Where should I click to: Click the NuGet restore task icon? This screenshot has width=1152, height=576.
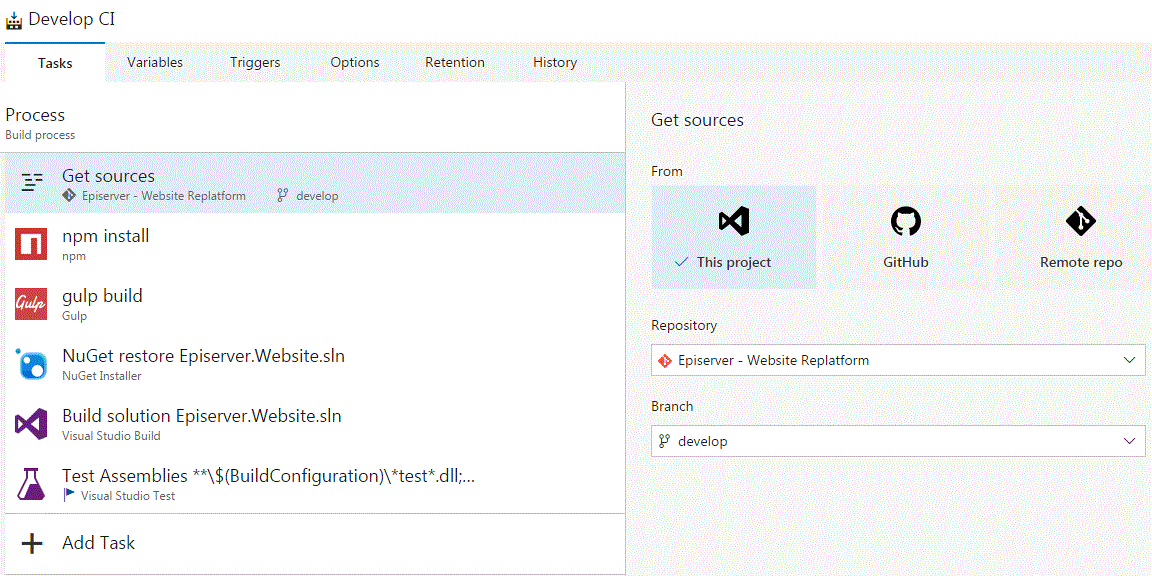pyautogui.click(x=31, y=363)
